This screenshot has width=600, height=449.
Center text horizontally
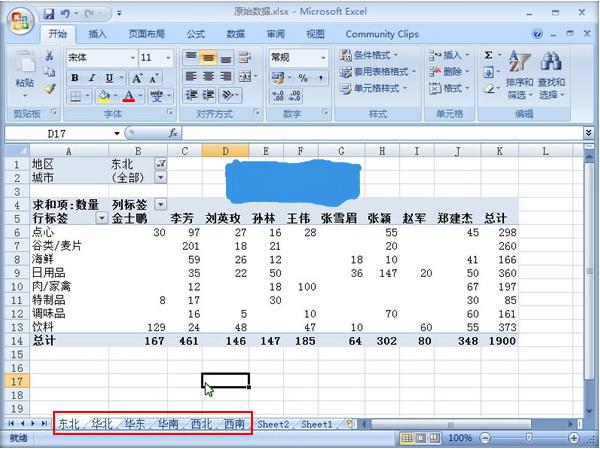pos(208,76)
